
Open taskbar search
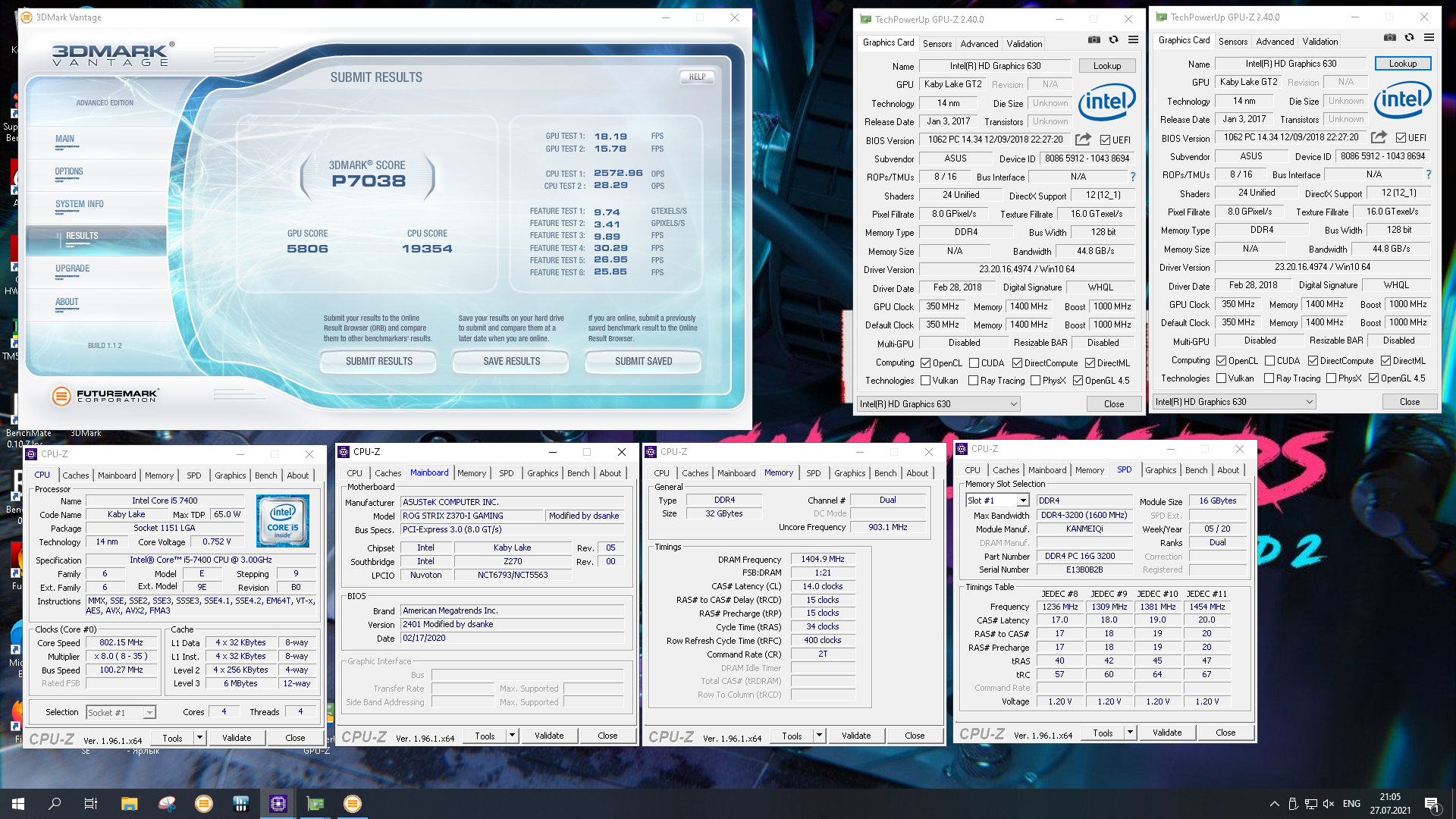pos(55,804)
